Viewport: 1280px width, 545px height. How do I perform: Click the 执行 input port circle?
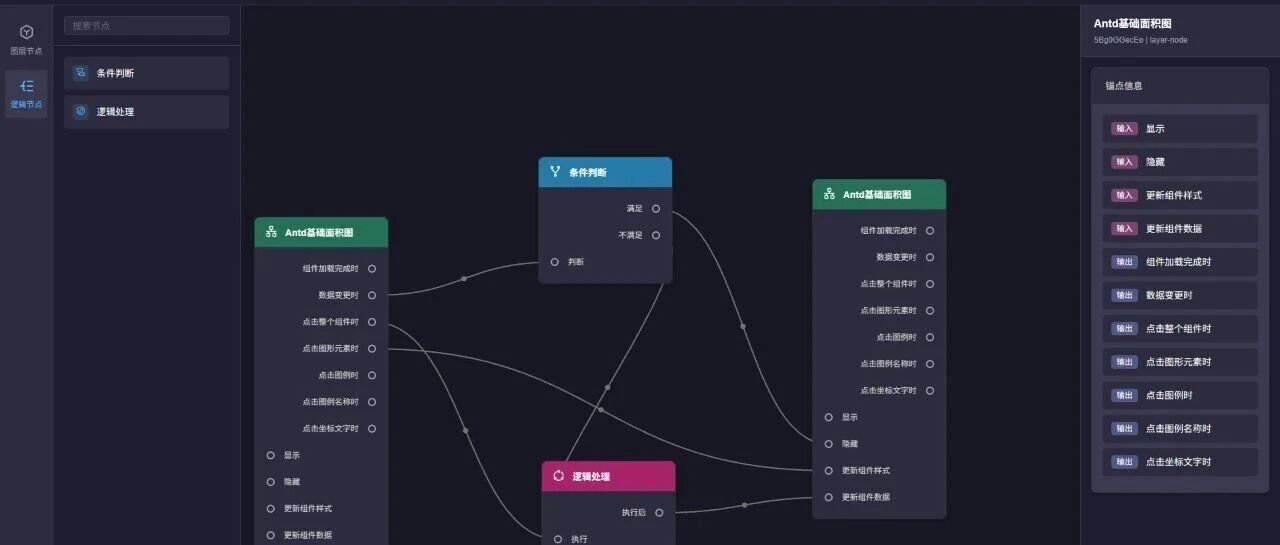tap(558, 539)
